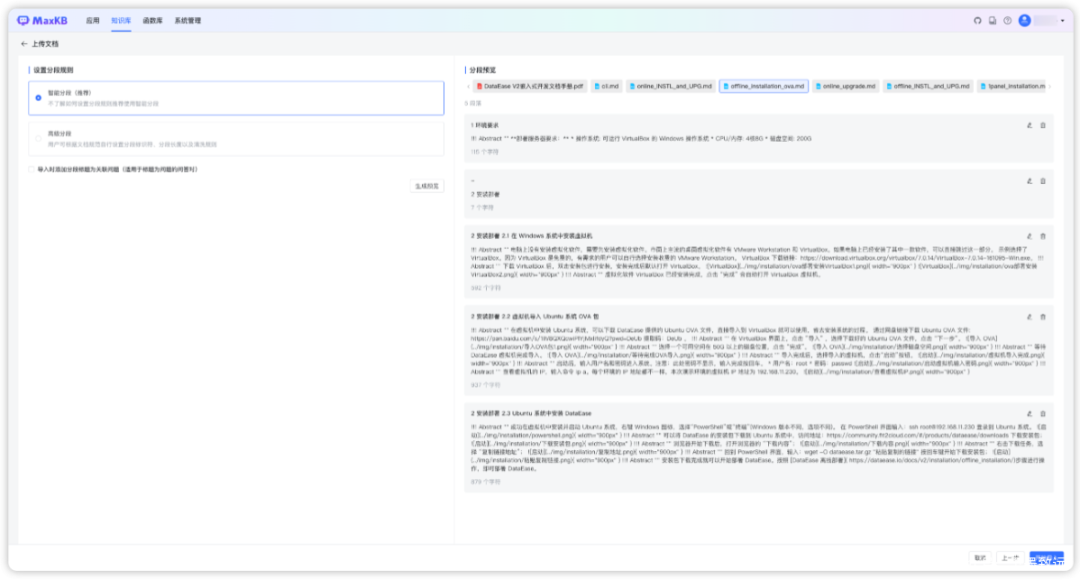The height and width of the screenshot is (580, 1080).
Task: Click the 上一步 button
Action: pos(1009,558)
